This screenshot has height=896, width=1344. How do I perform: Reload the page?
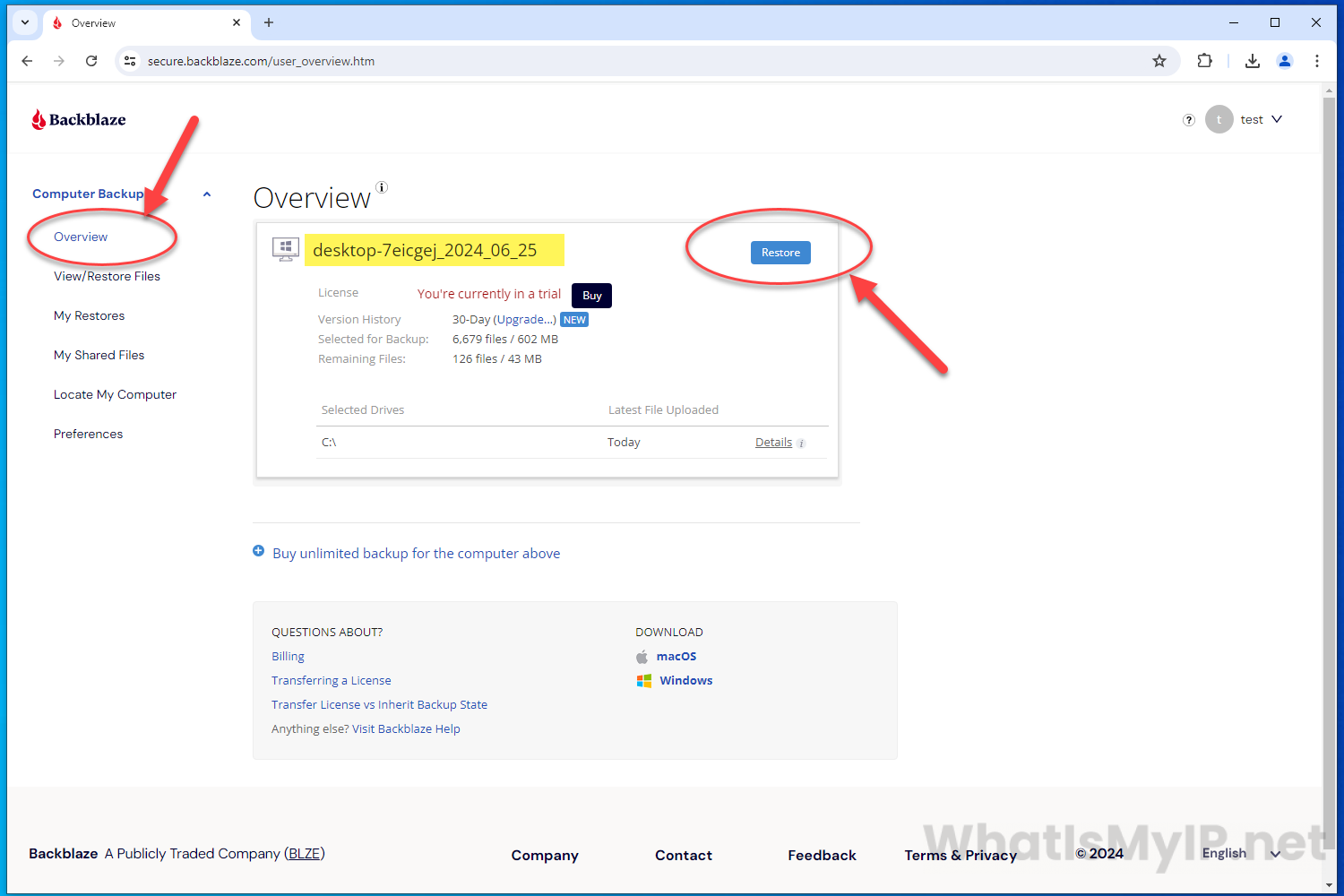[x=91, y=61]
